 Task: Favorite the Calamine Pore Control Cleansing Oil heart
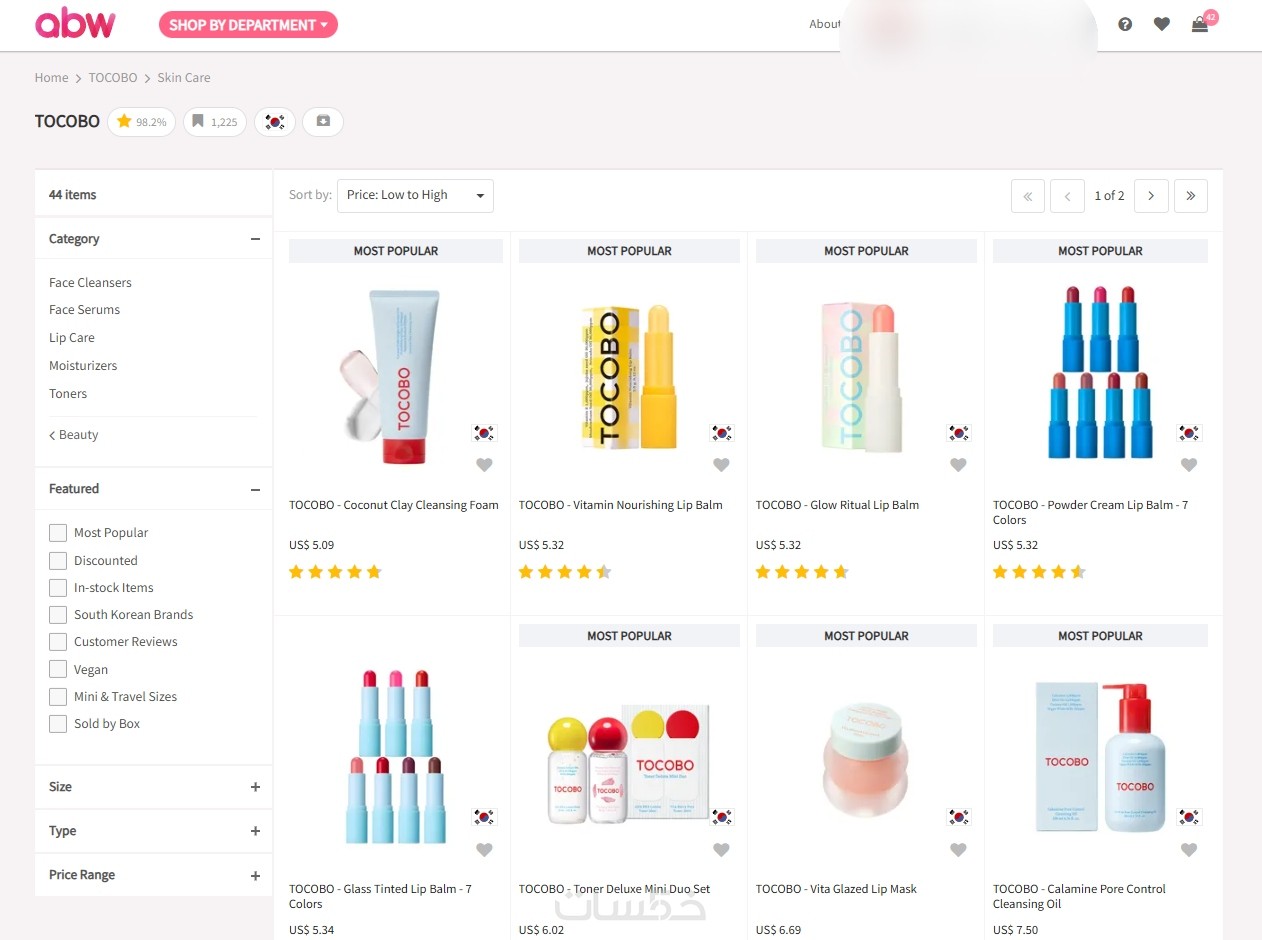pos(1189,850)
